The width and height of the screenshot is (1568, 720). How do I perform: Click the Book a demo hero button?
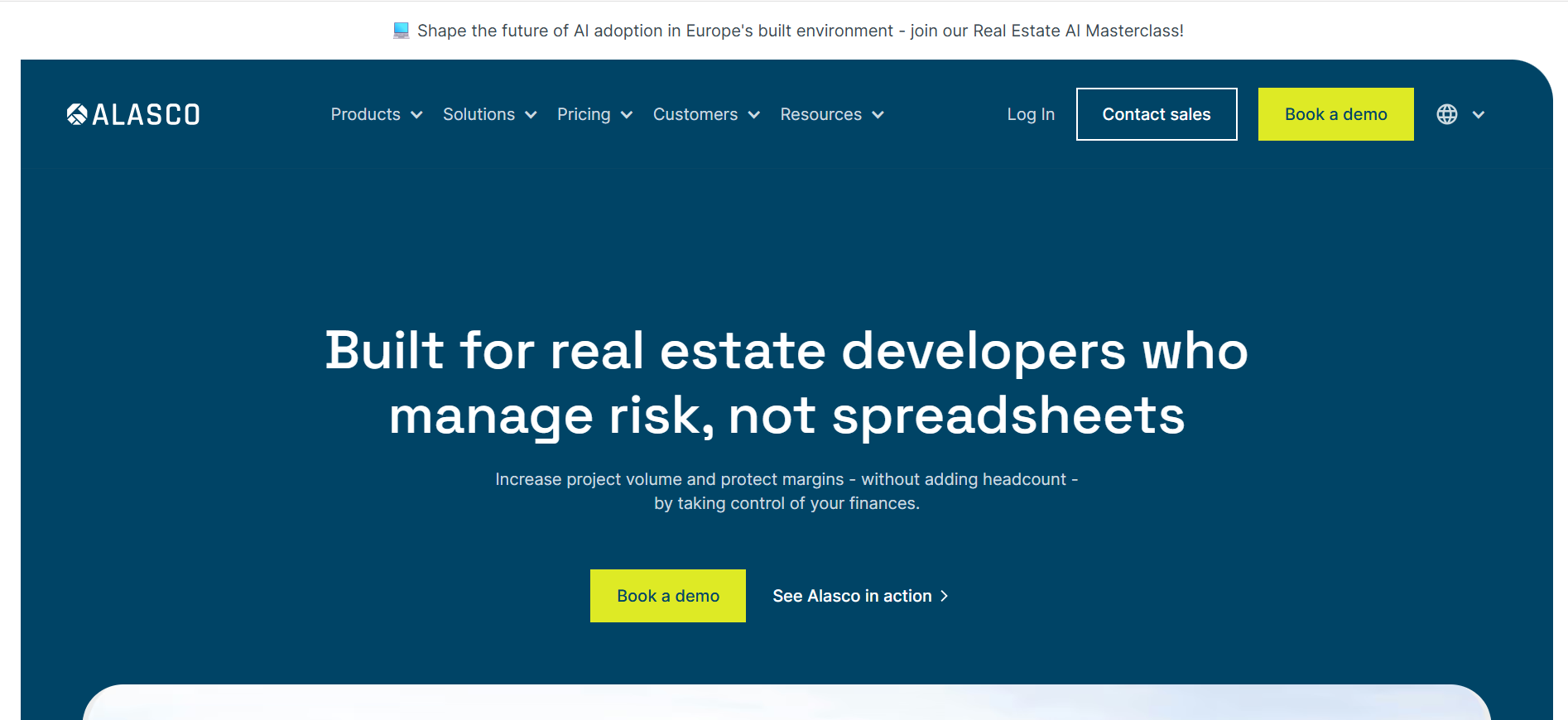pos(668,596)
